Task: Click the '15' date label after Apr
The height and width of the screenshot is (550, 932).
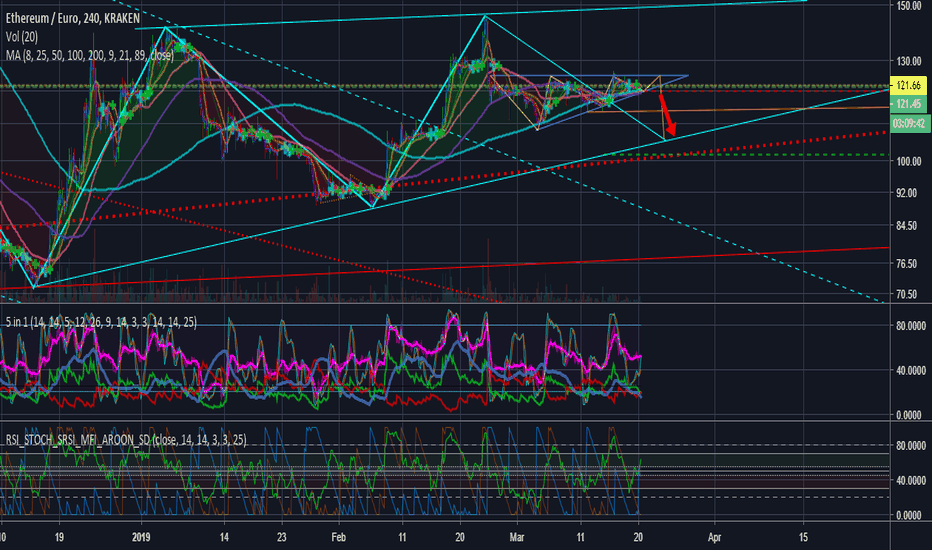Action: point(804,538)
